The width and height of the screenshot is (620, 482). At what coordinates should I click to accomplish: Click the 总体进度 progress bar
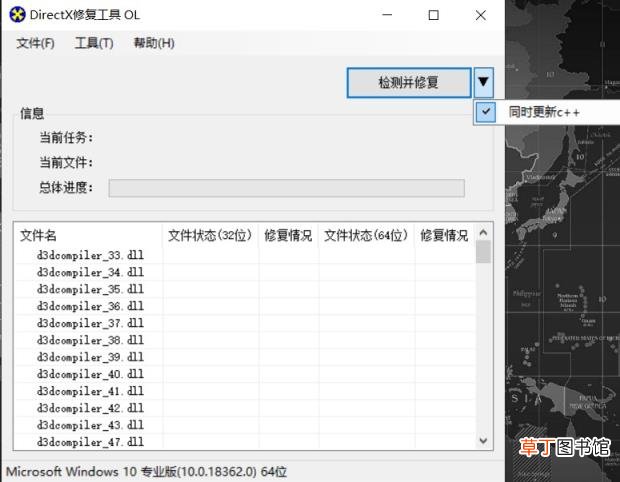click(x=287, y=188)
